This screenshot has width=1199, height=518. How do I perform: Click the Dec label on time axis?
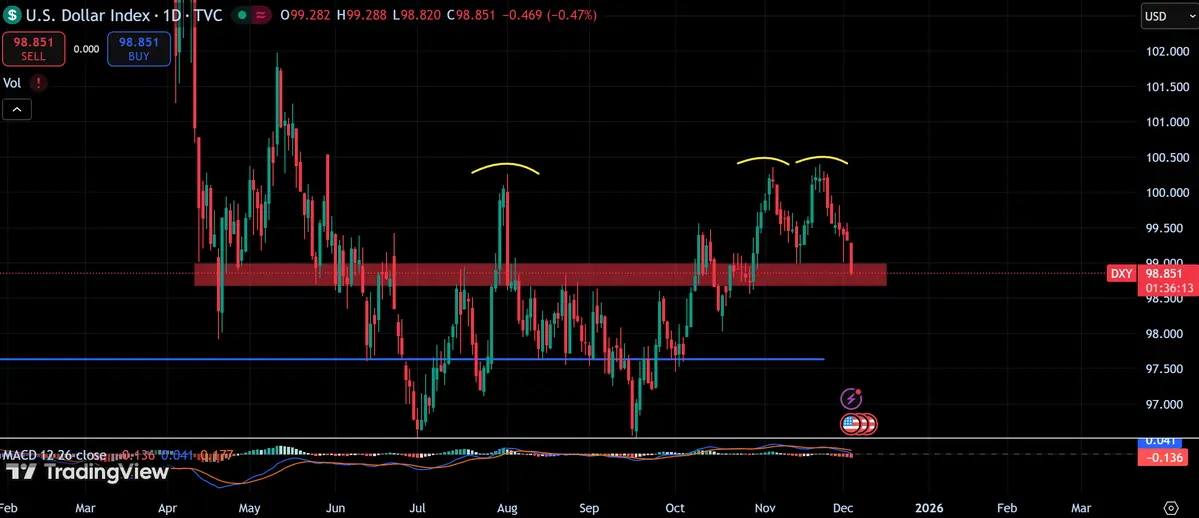point(842,507)
